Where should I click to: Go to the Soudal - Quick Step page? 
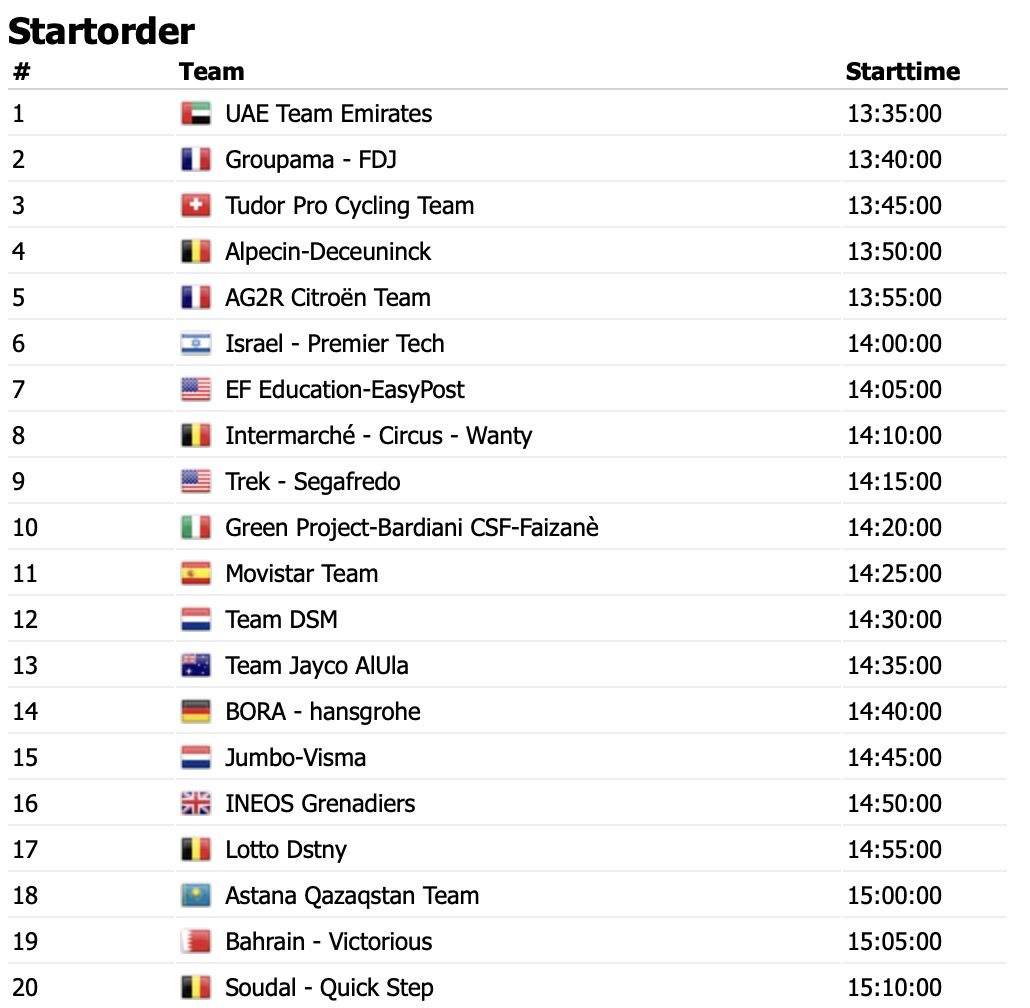click(x=329, y=988)
